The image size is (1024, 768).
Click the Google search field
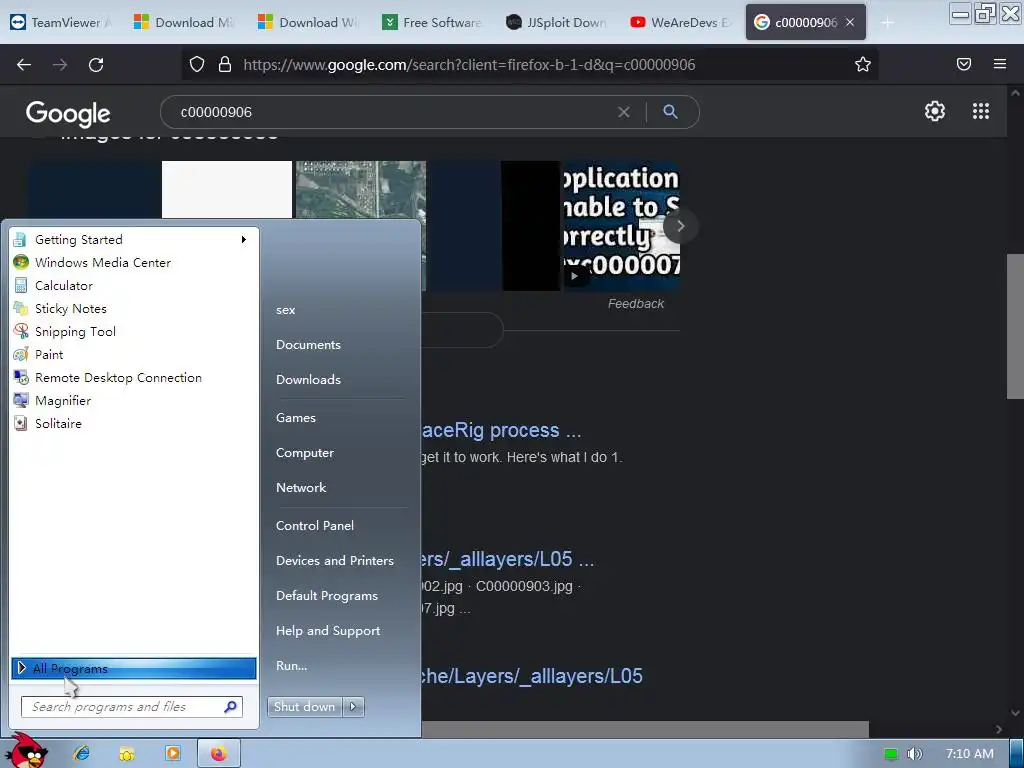pos(392,112)
